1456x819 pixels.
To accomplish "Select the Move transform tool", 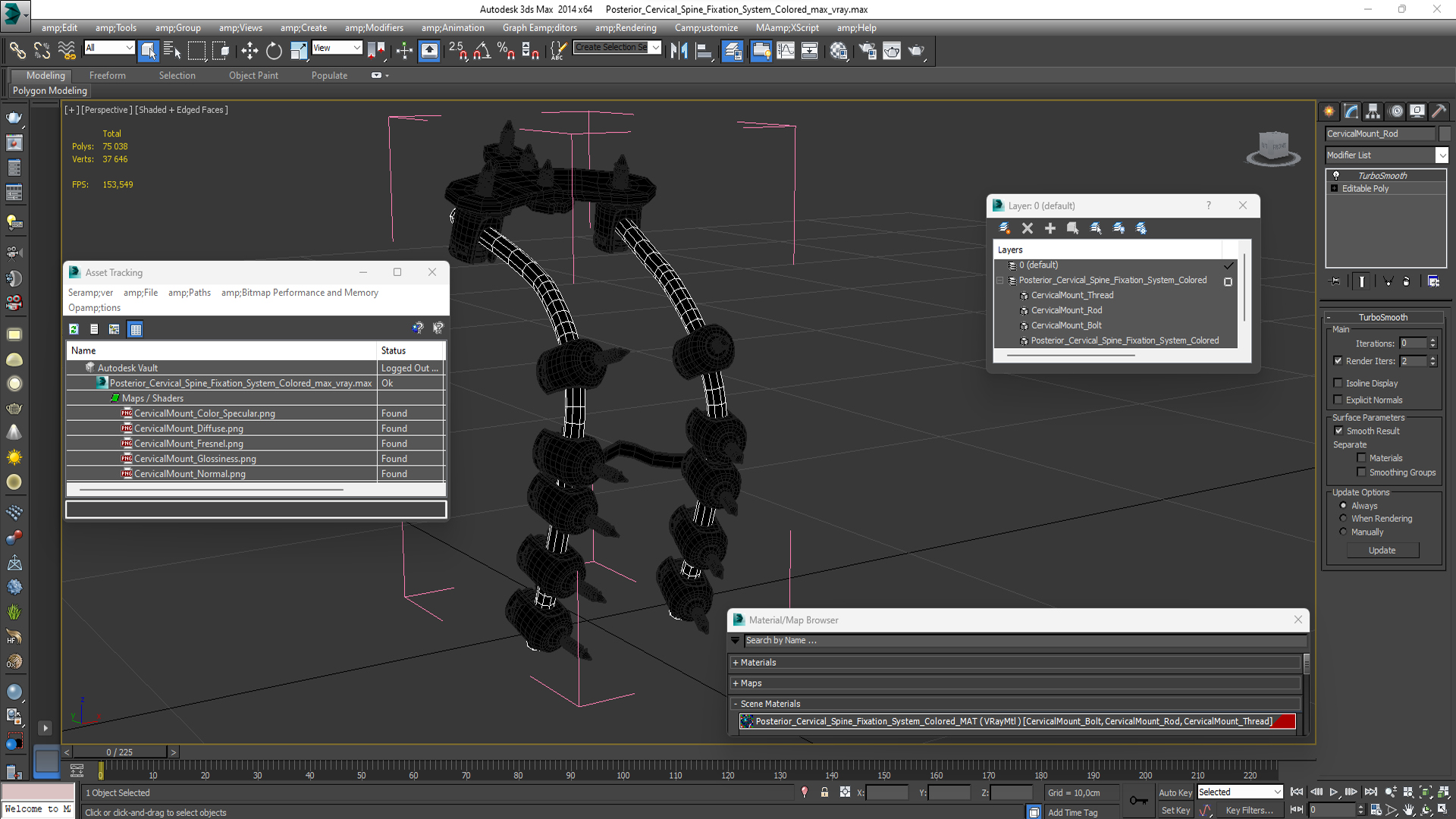I will click(x=249, y=51).
